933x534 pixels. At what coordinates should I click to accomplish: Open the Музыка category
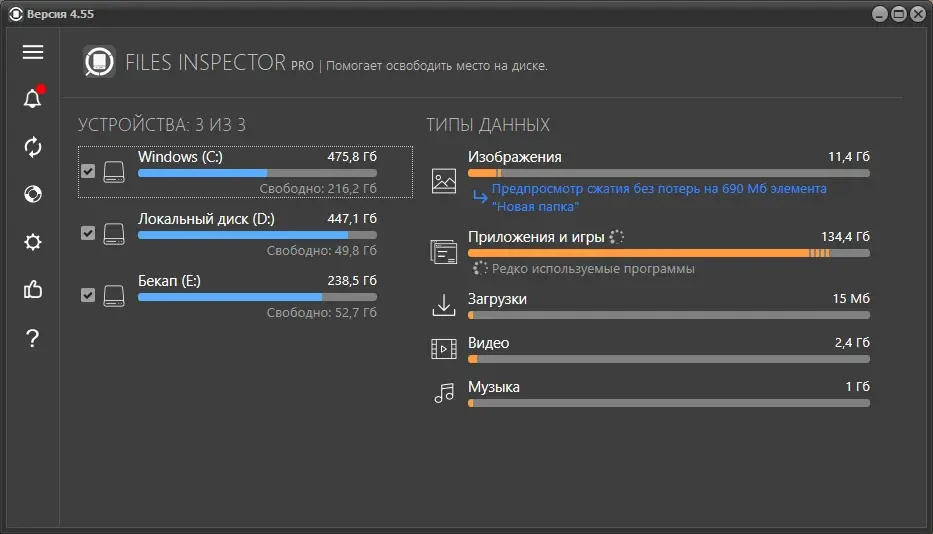(494, 387)
